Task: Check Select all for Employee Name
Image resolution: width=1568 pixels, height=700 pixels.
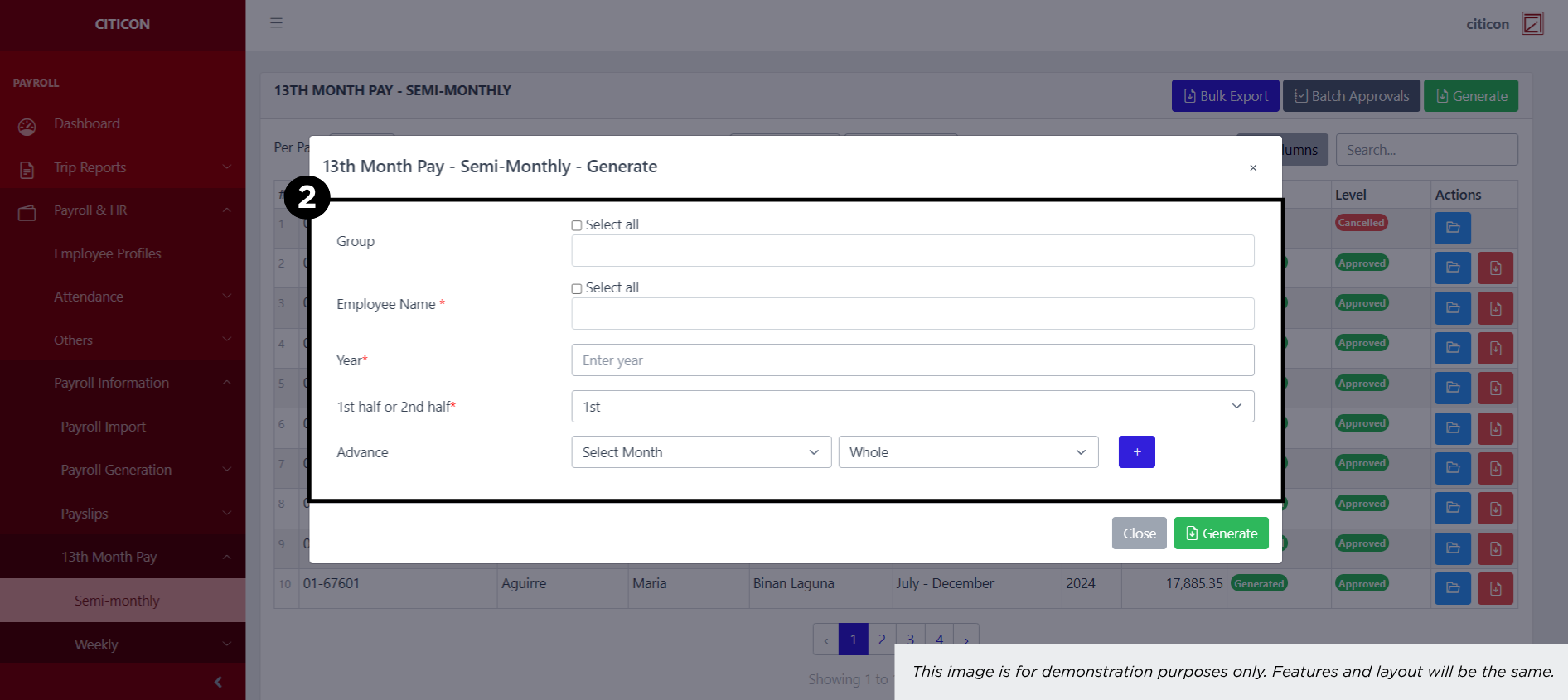Action: click(577, 288)
